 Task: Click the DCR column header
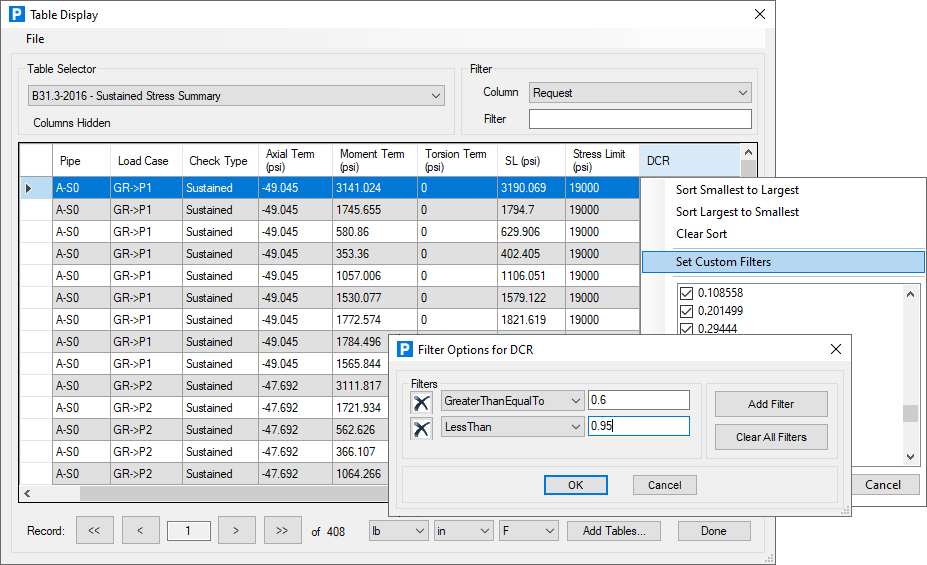(x=689, y=160)
